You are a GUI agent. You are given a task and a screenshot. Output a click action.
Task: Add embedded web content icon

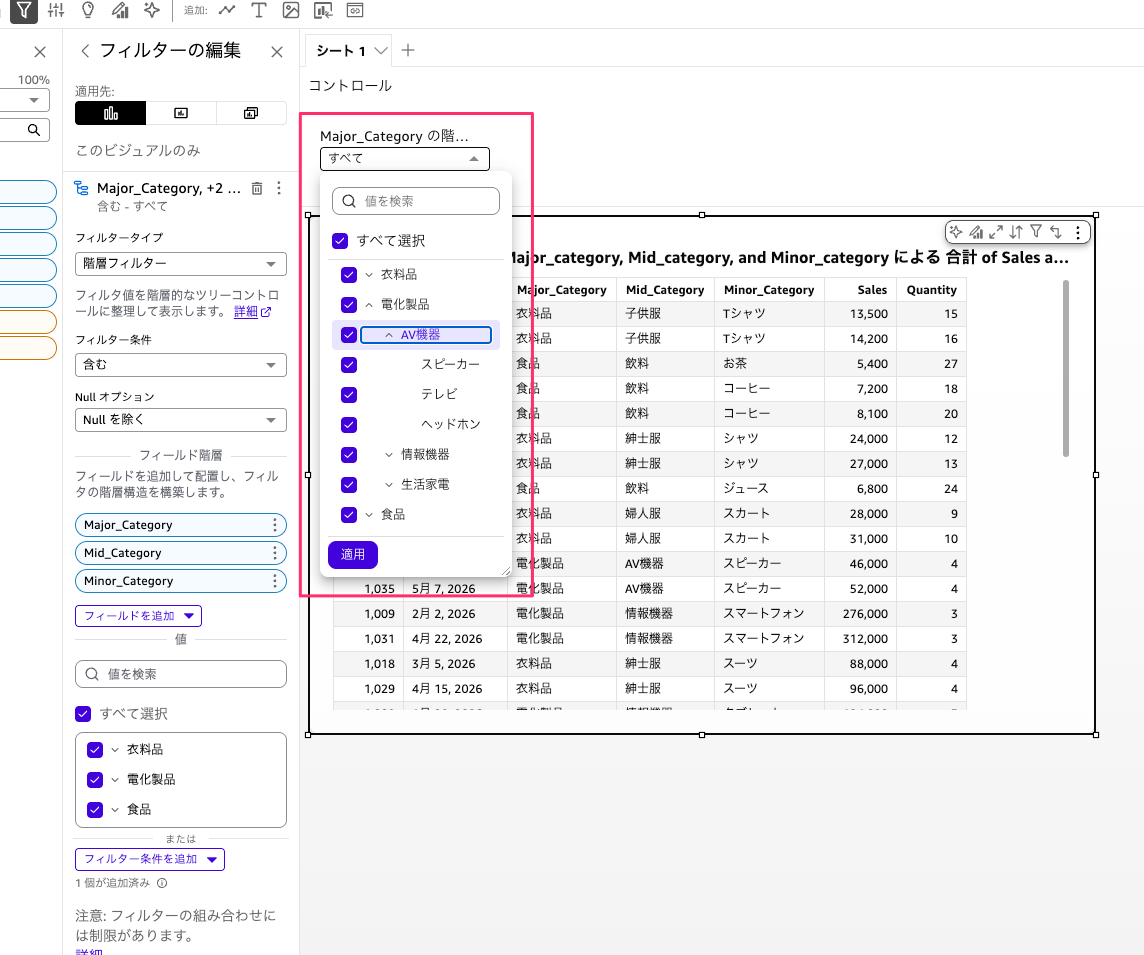point(355,10)
